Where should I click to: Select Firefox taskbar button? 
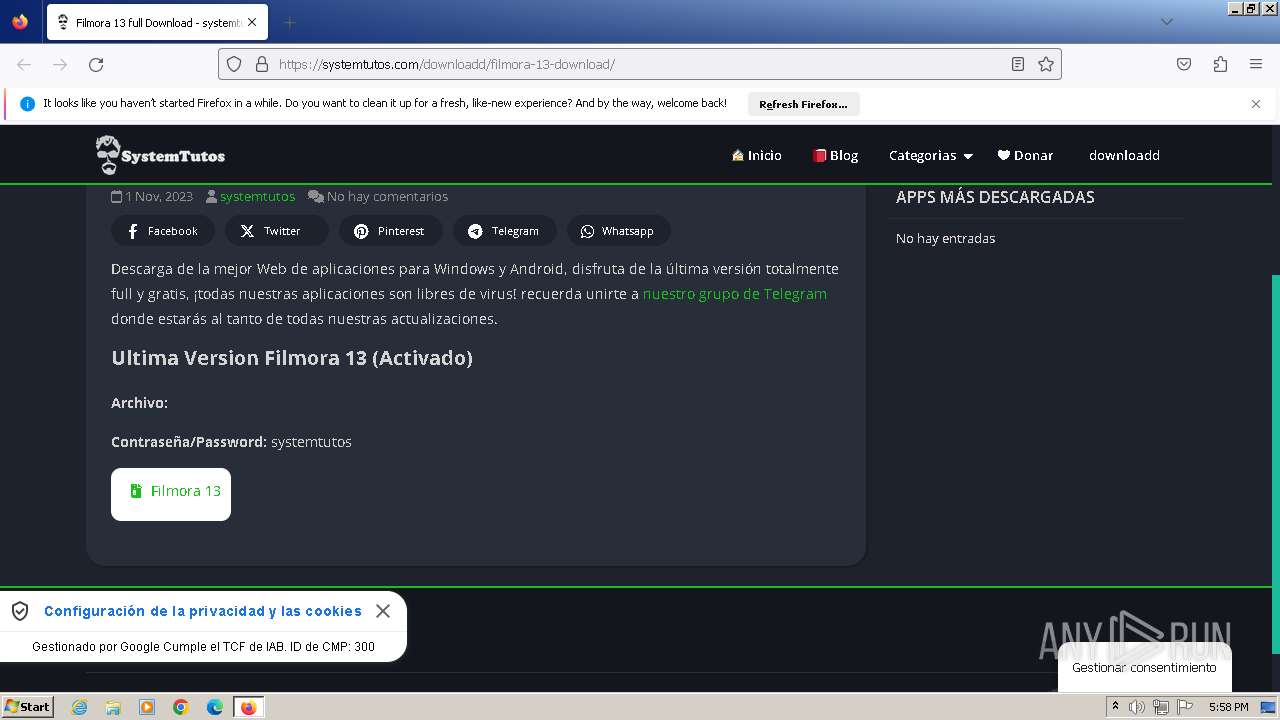coord(248,707)
